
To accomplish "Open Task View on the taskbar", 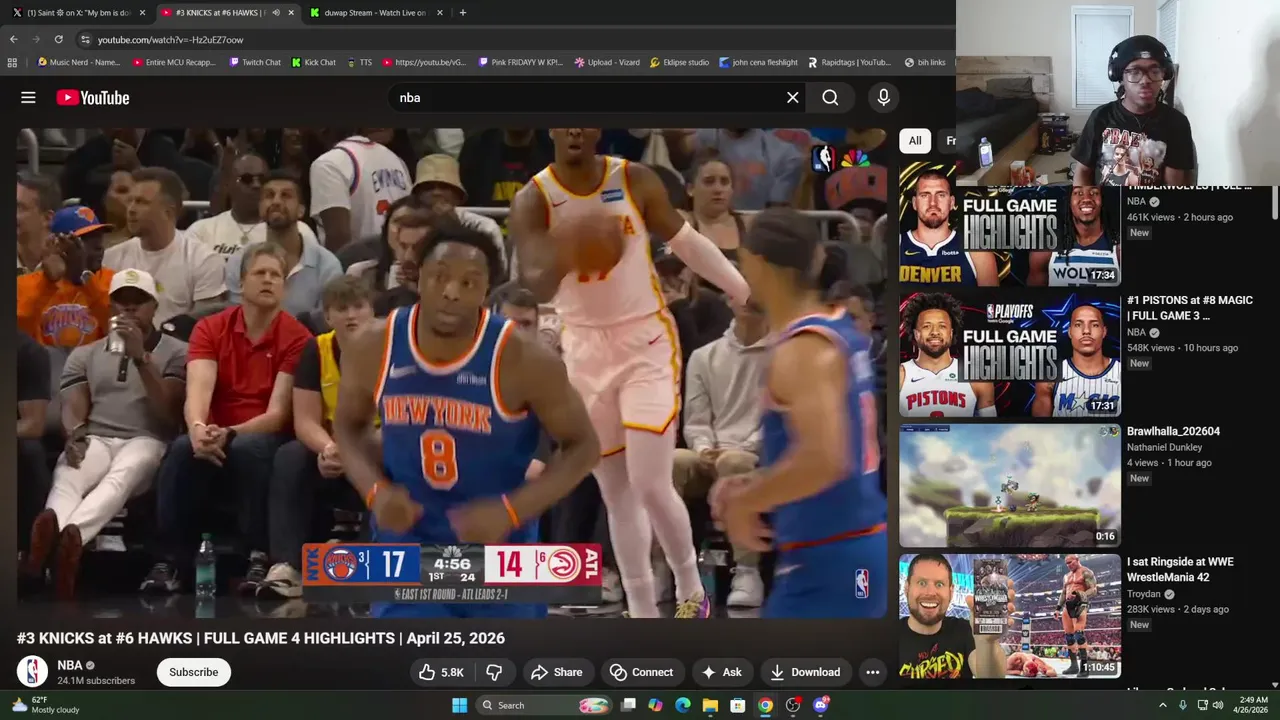I will (x=628, y=705).
